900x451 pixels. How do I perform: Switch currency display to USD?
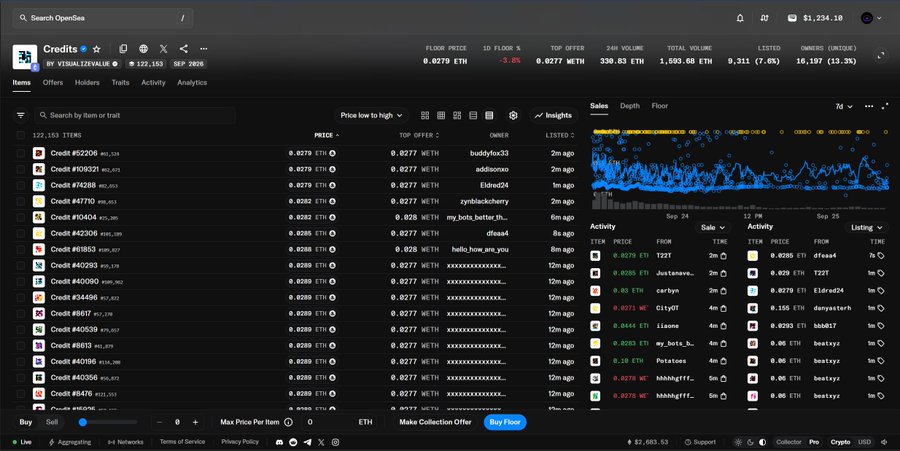[864, 442]
